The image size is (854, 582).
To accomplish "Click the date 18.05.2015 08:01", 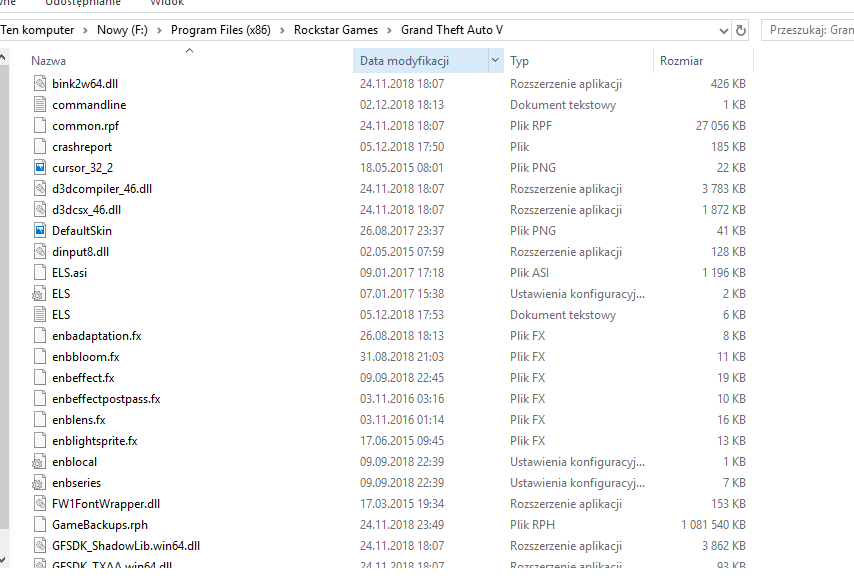I will pos(401,168).
